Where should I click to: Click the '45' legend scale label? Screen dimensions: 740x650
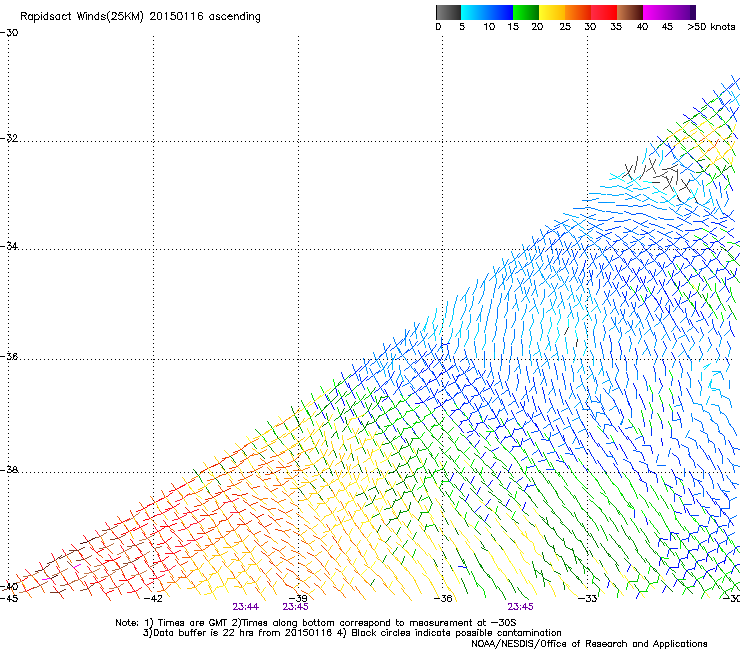(x=667, y=27)
